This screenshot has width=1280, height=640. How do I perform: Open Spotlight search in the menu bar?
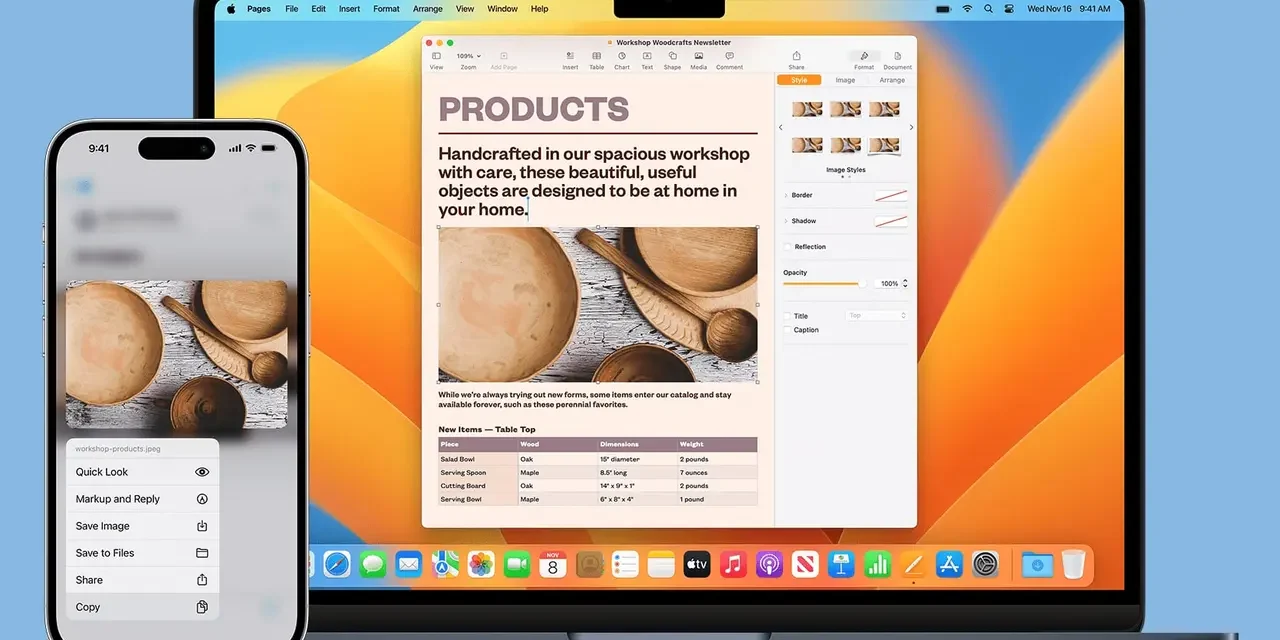(x=989, y=9)
